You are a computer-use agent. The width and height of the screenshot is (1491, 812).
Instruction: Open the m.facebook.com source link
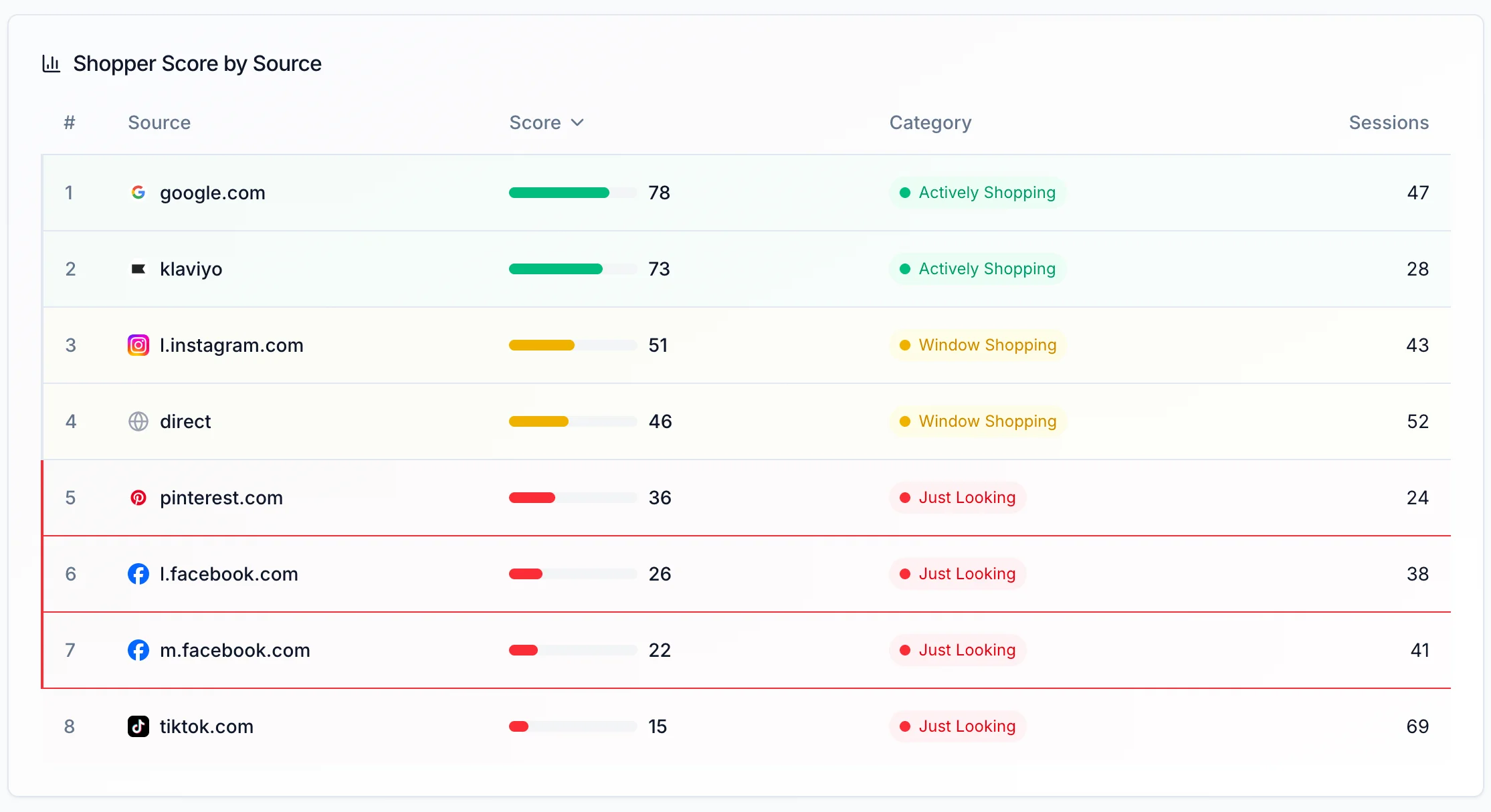[x=235, y=649]
